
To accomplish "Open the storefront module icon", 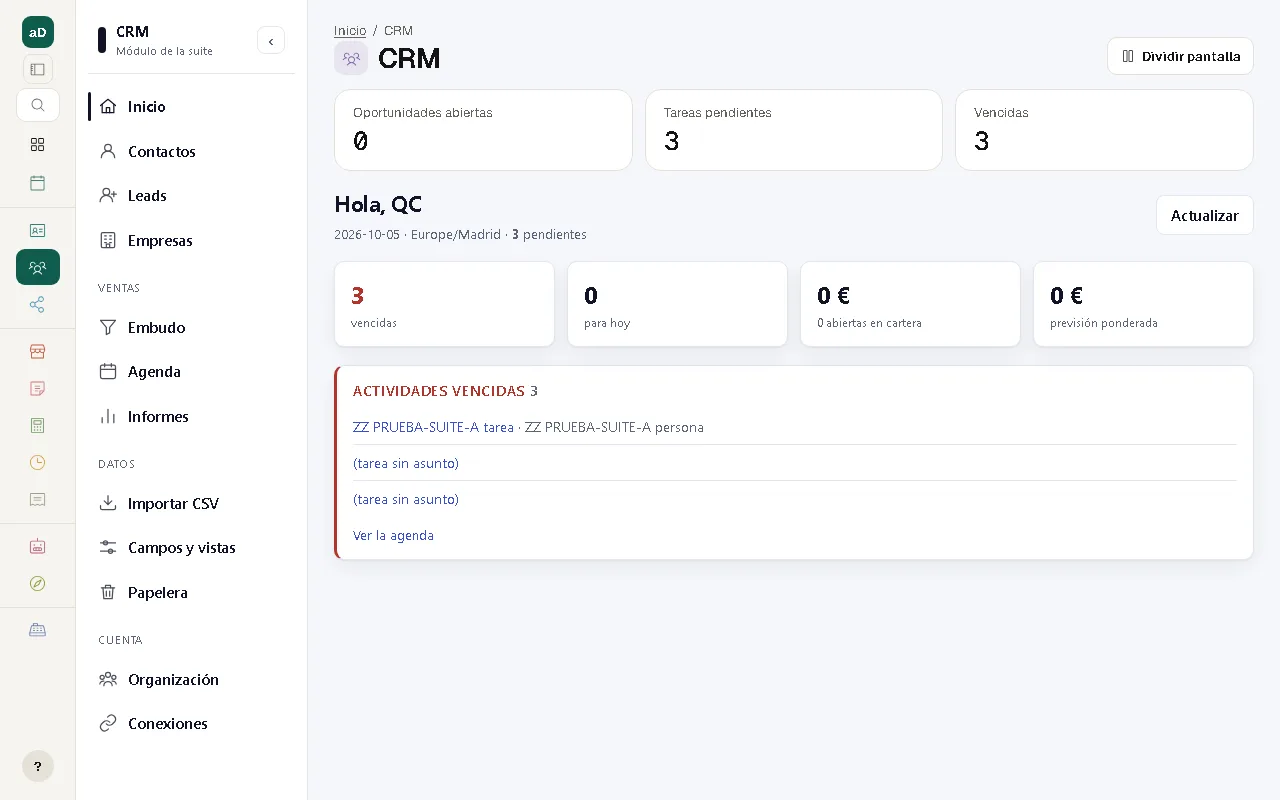I will coord(38,351).
